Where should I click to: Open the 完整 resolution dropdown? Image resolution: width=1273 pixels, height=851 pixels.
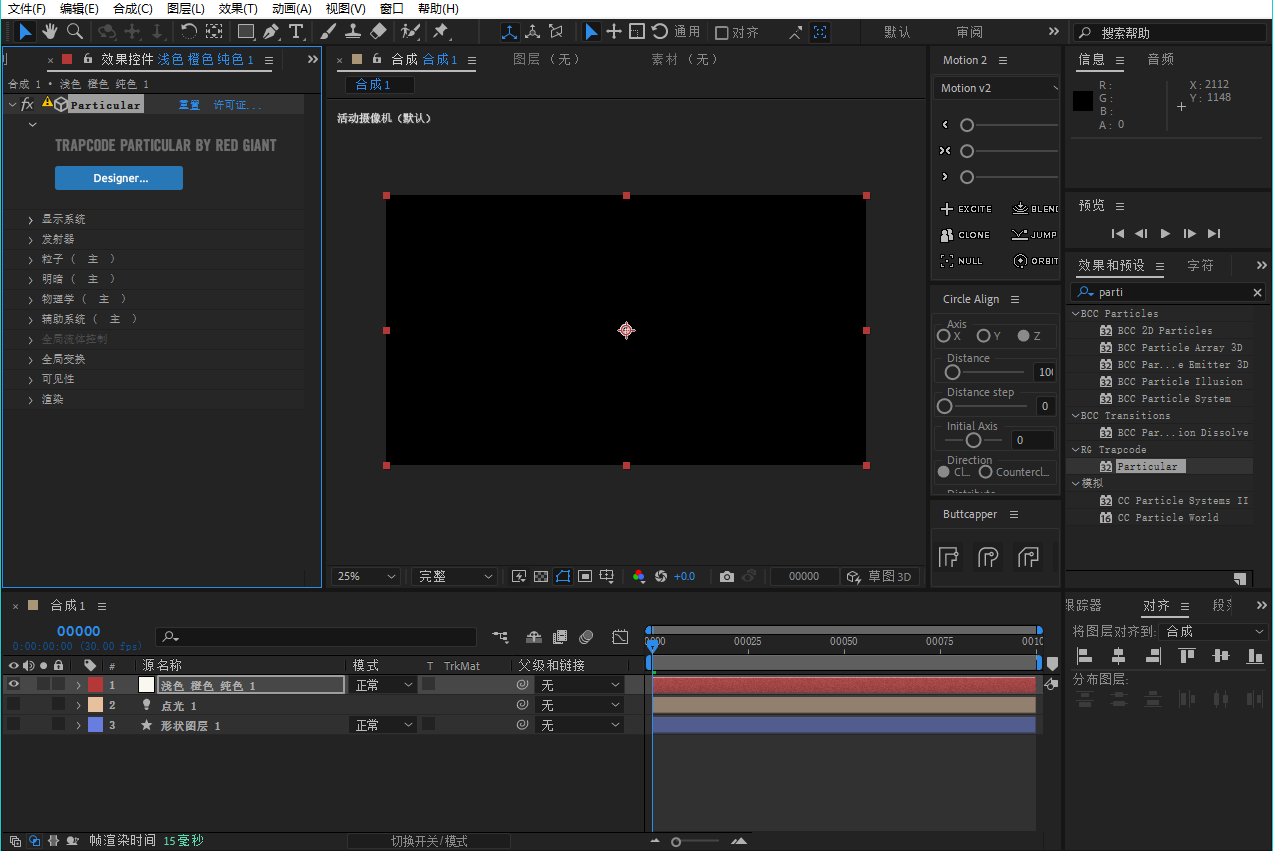(x=454, y=577)
